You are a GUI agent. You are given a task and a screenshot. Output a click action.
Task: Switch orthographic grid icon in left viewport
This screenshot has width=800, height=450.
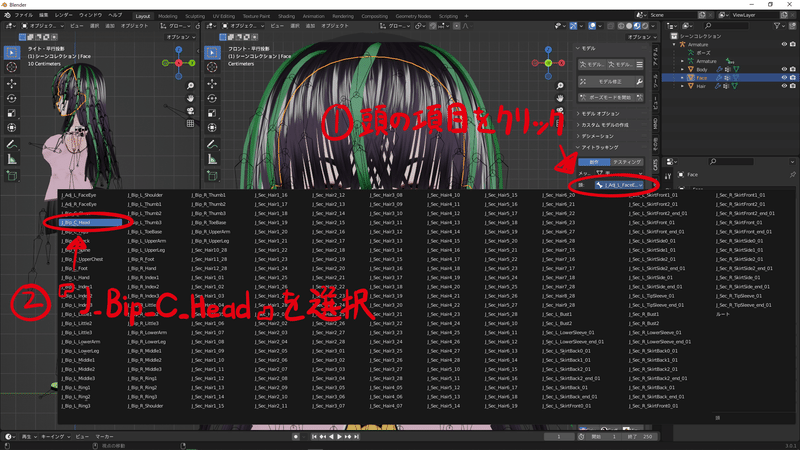point(190,123)
